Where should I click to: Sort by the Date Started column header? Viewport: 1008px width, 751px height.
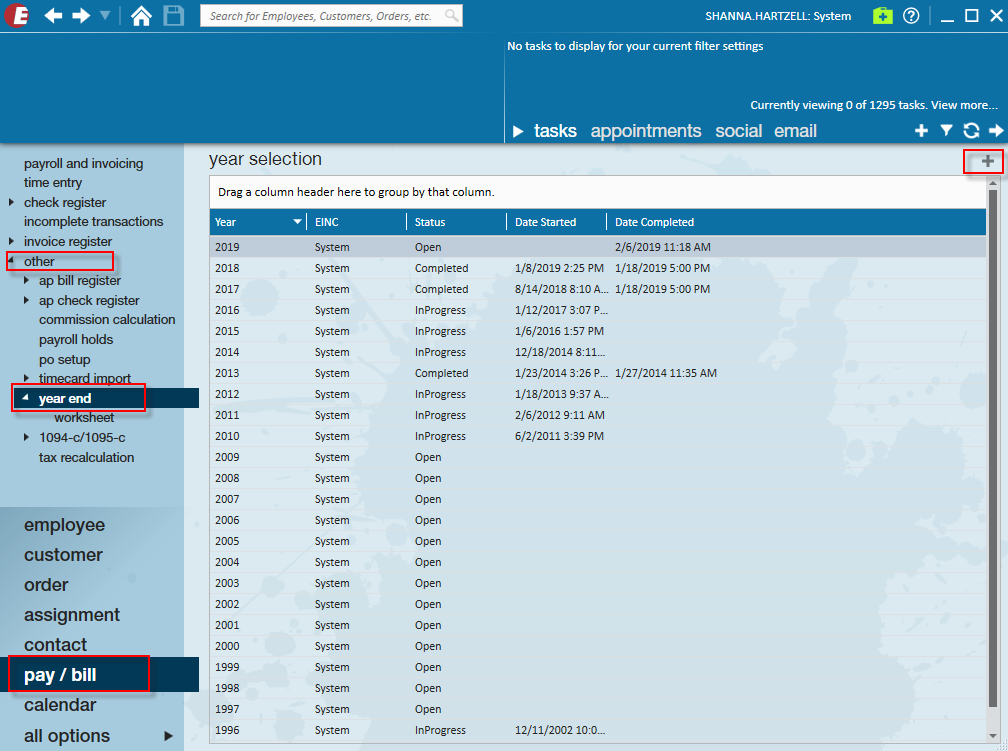[x=545, y=222]
